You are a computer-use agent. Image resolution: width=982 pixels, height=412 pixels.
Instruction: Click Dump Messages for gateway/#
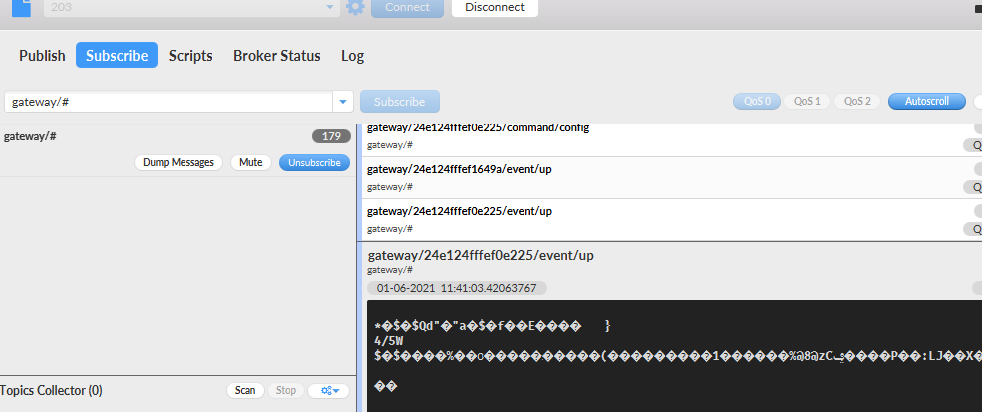click(178, 162)
